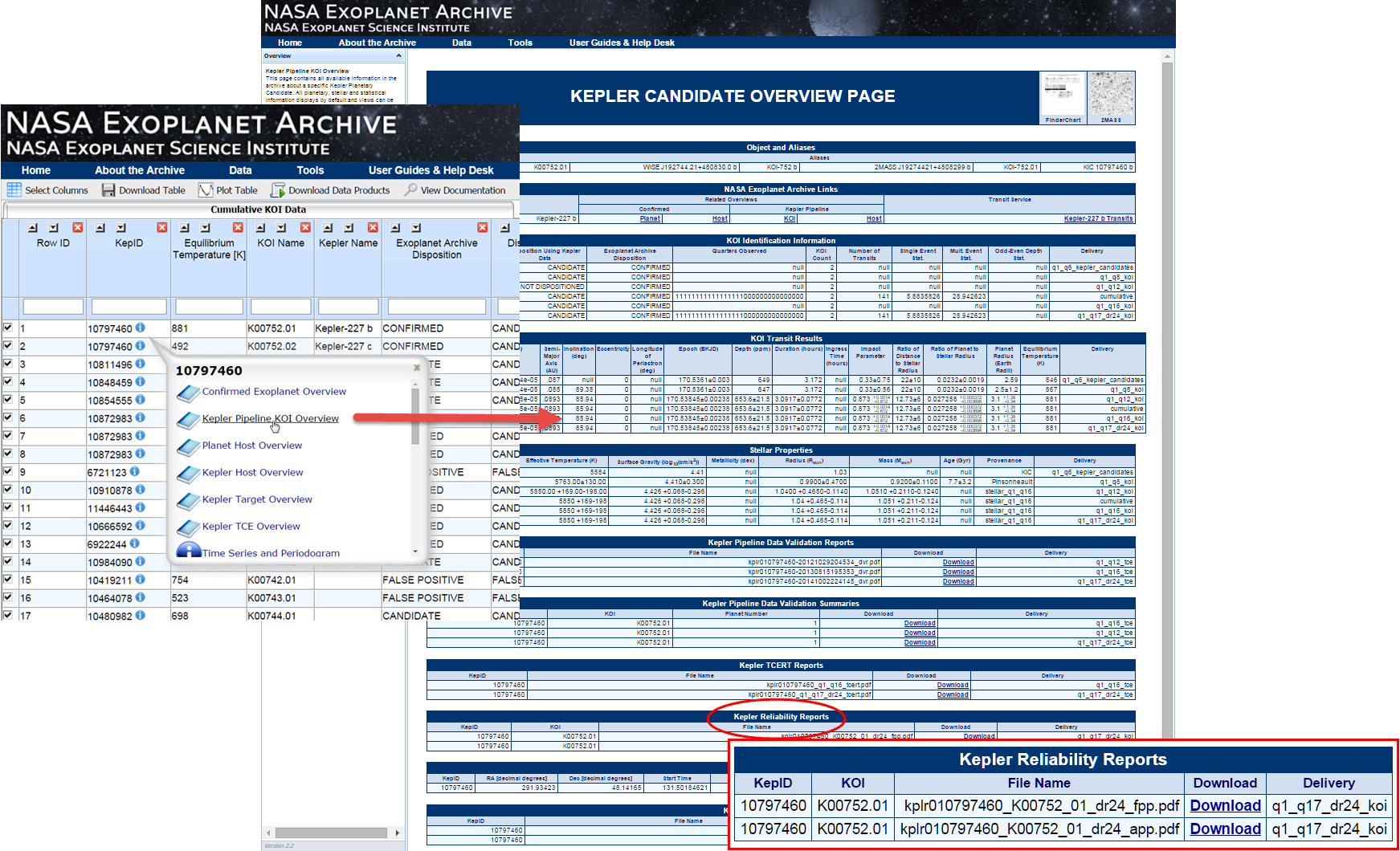Open About the Archive in front window
The width and height of the screenshot is (1400, 851).
tap(140, 170)
